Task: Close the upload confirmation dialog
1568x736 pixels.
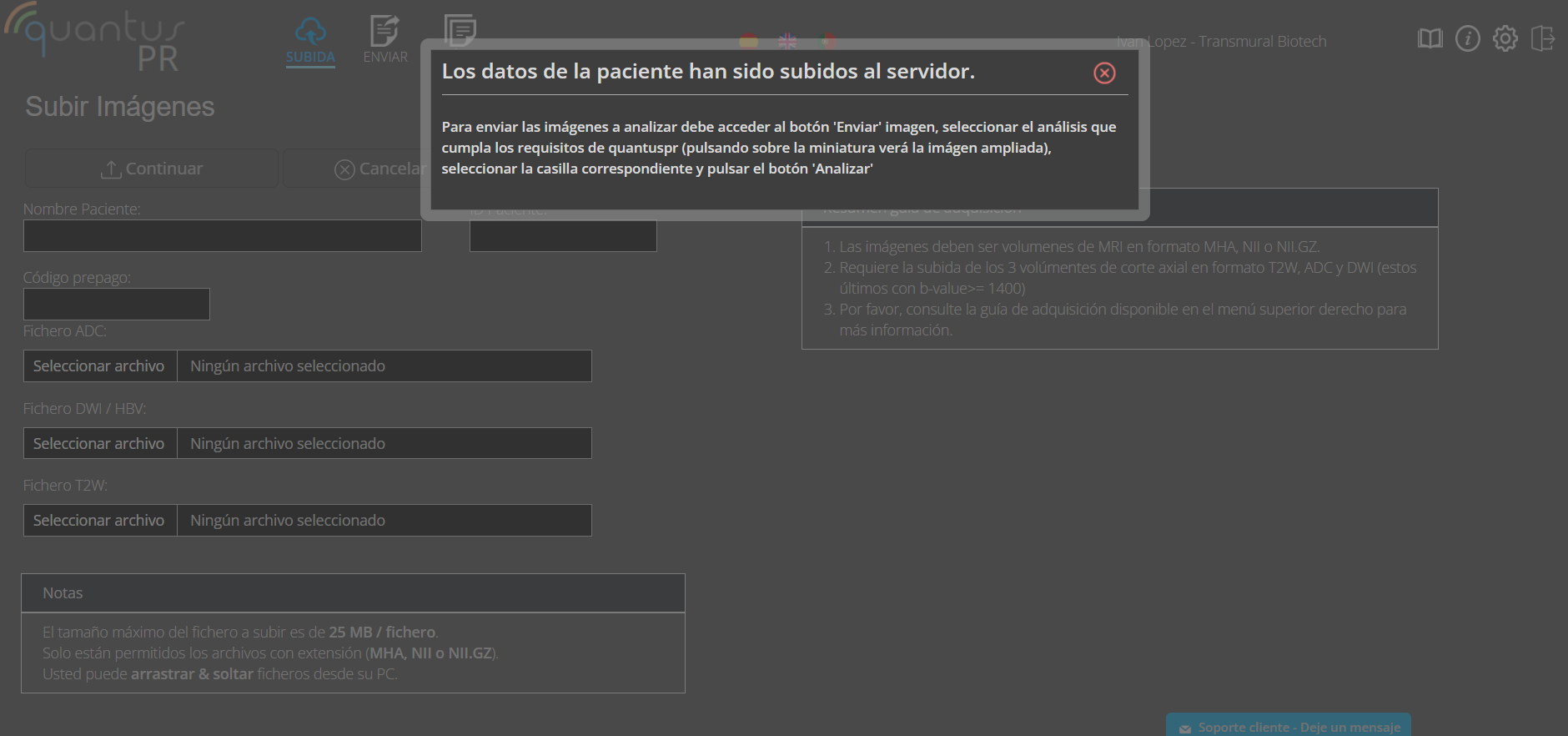Action: pos(1104,73)
